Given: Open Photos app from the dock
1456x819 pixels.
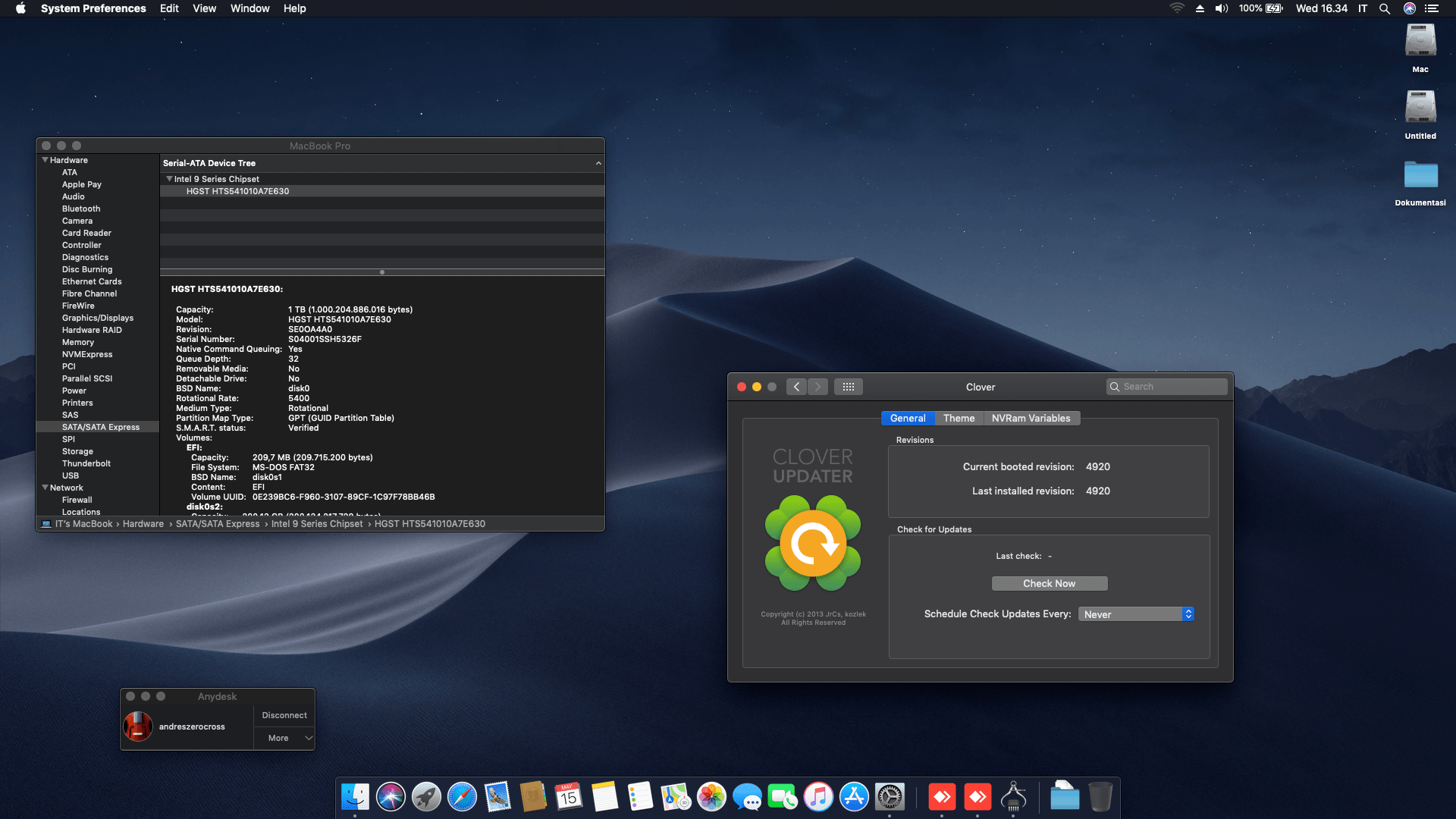Looking at the screenshot, I should [711, 797].
